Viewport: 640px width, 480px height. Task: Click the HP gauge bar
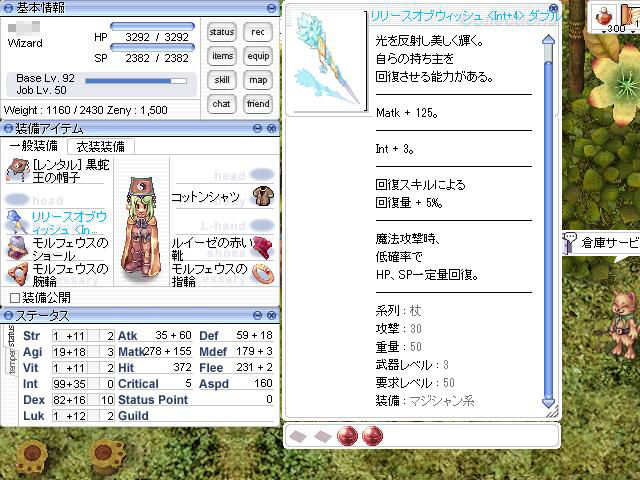(x=153, y=26)
